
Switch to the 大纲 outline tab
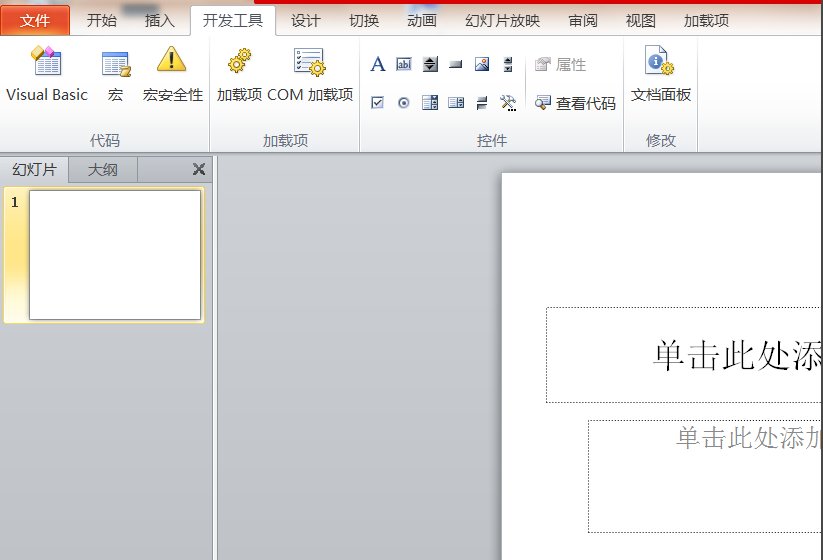pyautogui.click(x=102, y=170)
